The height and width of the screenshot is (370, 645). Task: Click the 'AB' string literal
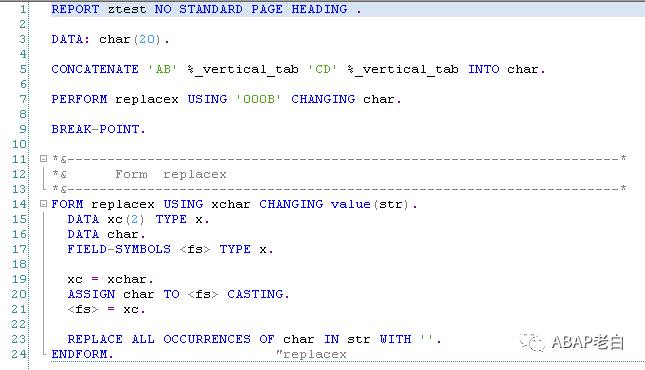162,69
